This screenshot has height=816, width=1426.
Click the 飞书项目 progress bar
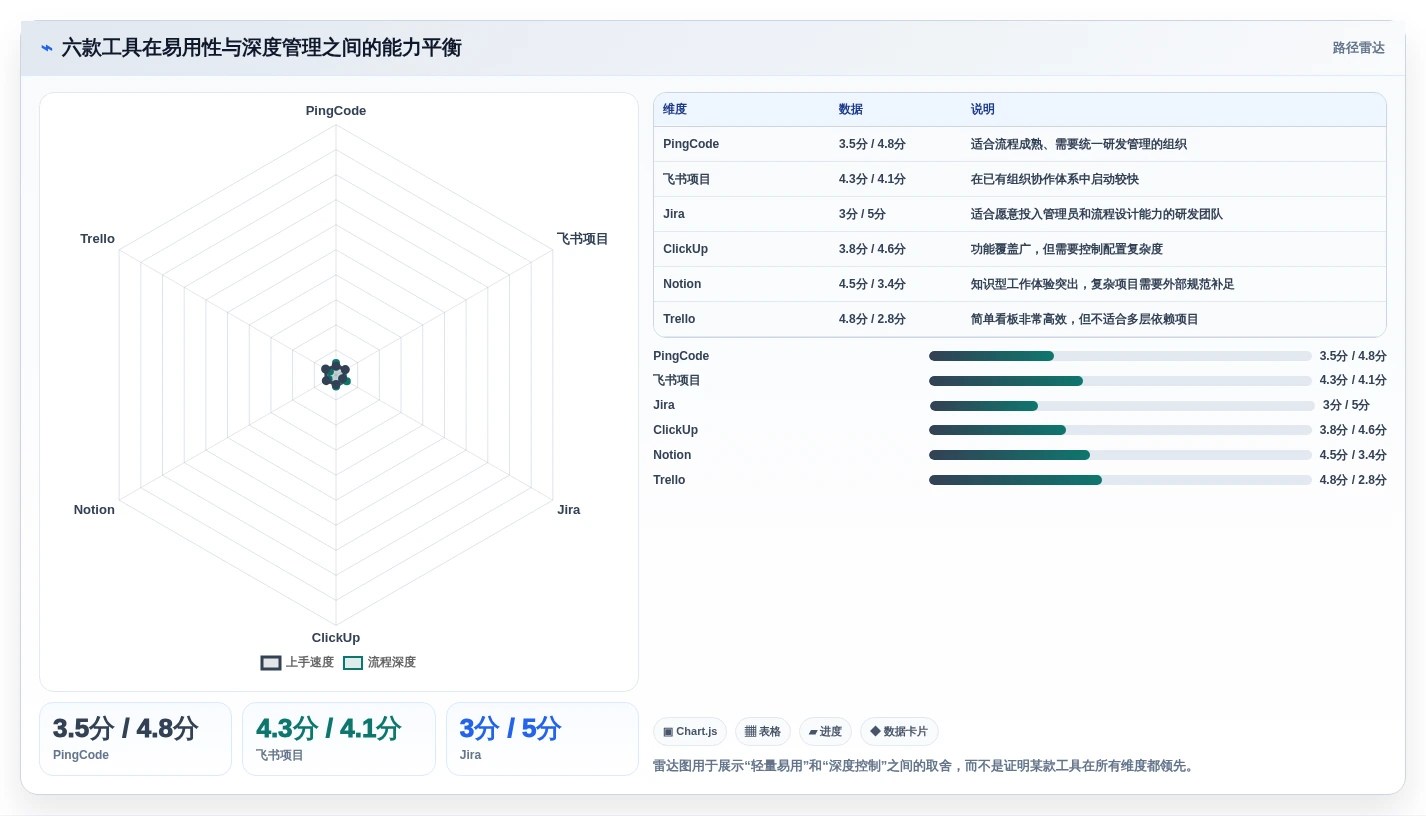[x=1120, y=380]
